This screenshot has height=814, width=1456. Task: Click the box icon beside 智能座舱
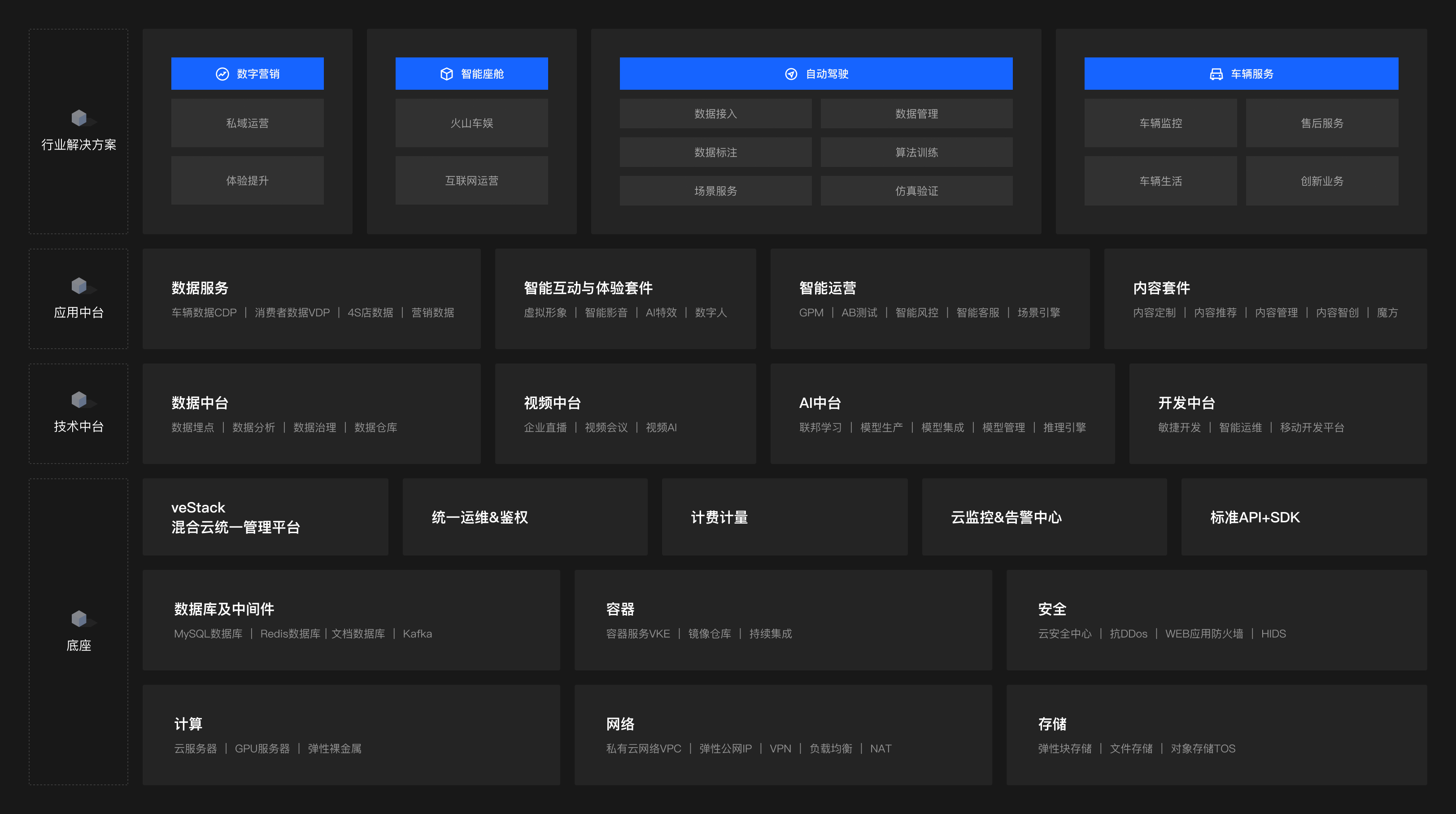[446, 74]
